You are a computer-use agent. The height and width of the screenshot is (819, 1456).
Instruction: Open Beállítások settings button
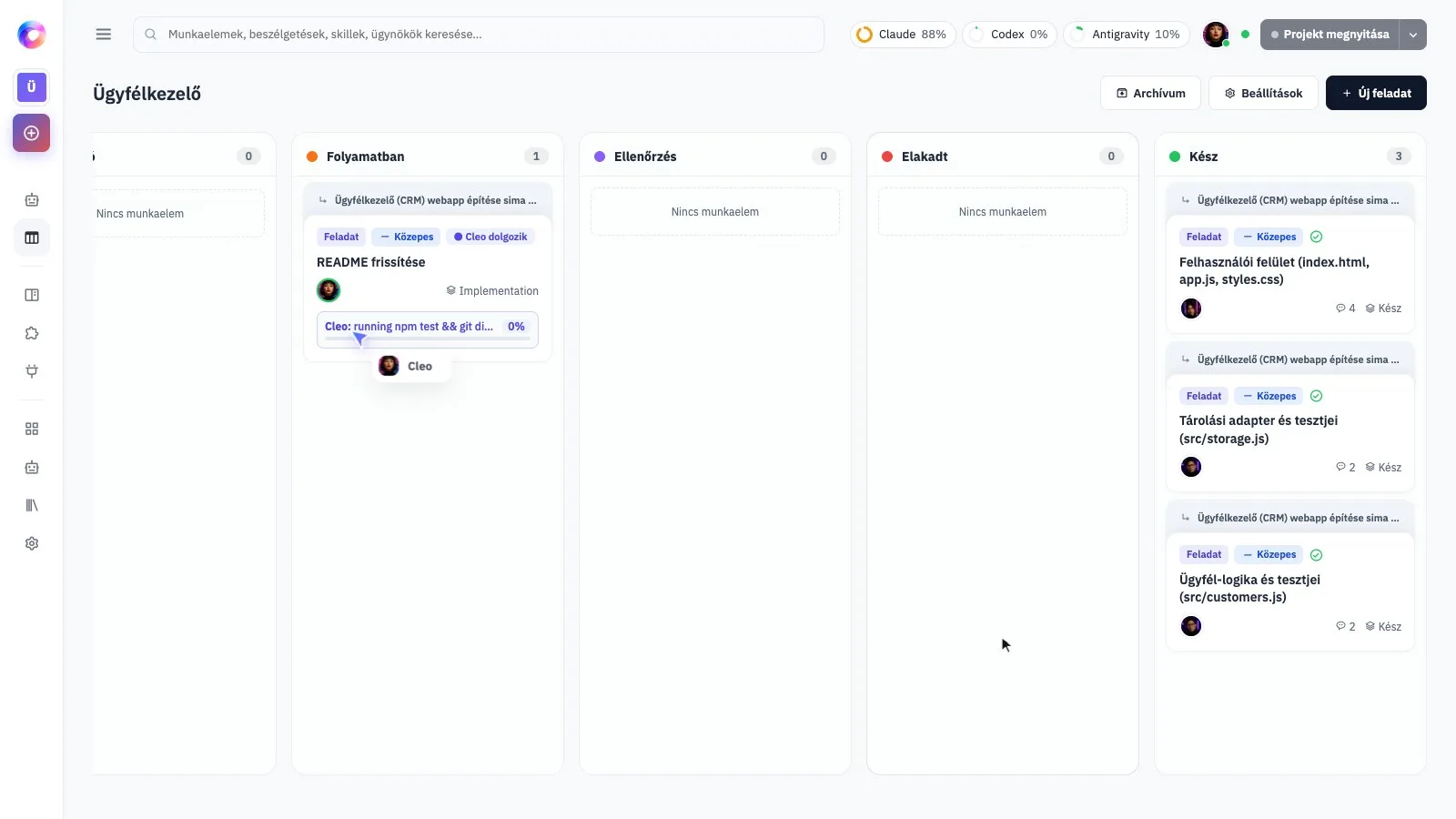[1263, 93]
